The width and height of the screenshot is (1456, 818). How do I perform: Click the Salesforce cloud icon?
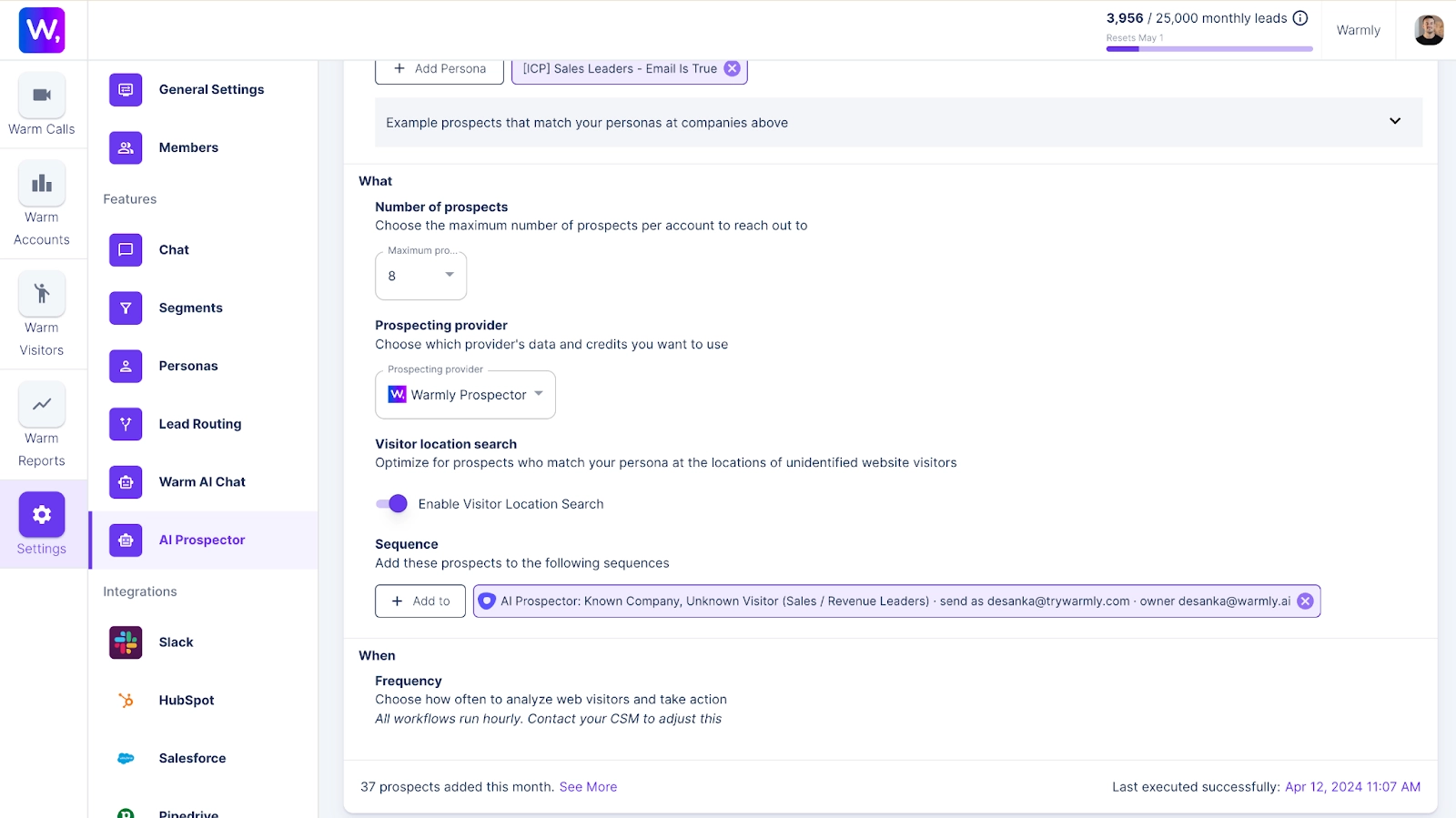coord(126,759)
